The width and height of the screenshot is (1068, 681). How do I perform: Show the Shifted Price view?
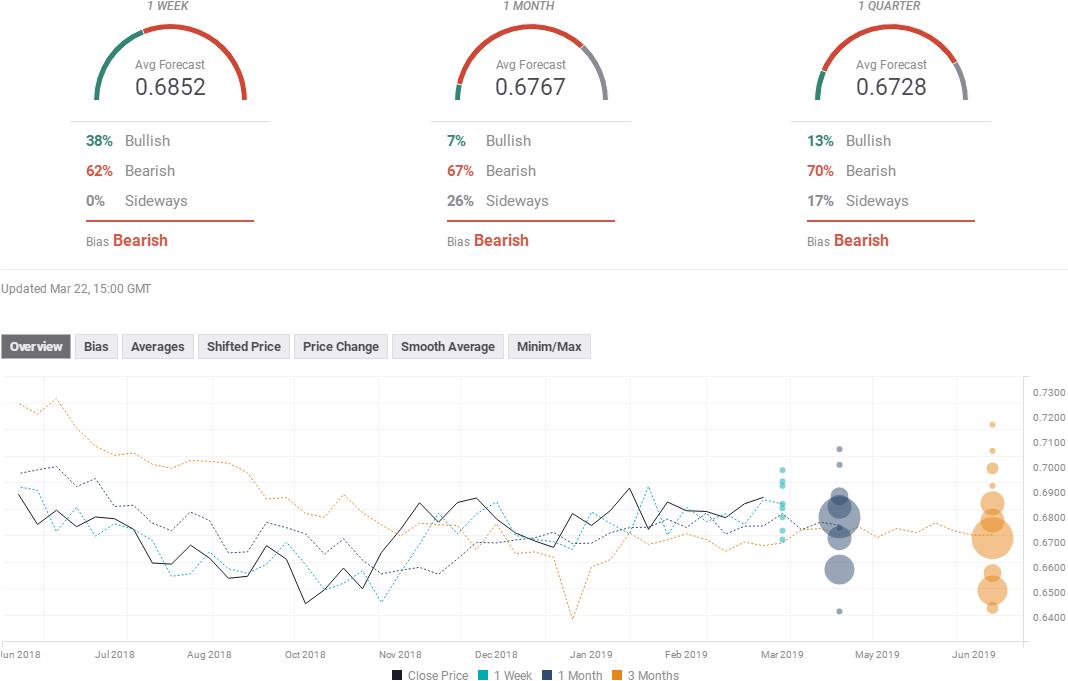tap(243, 347)
